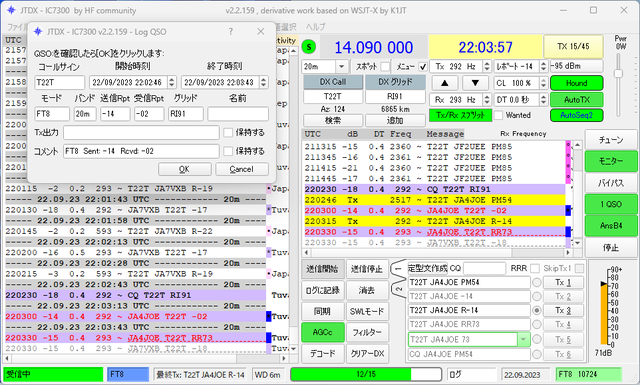Click the 名前 input field
Viewport: 640px width, 385px height.
238,113
